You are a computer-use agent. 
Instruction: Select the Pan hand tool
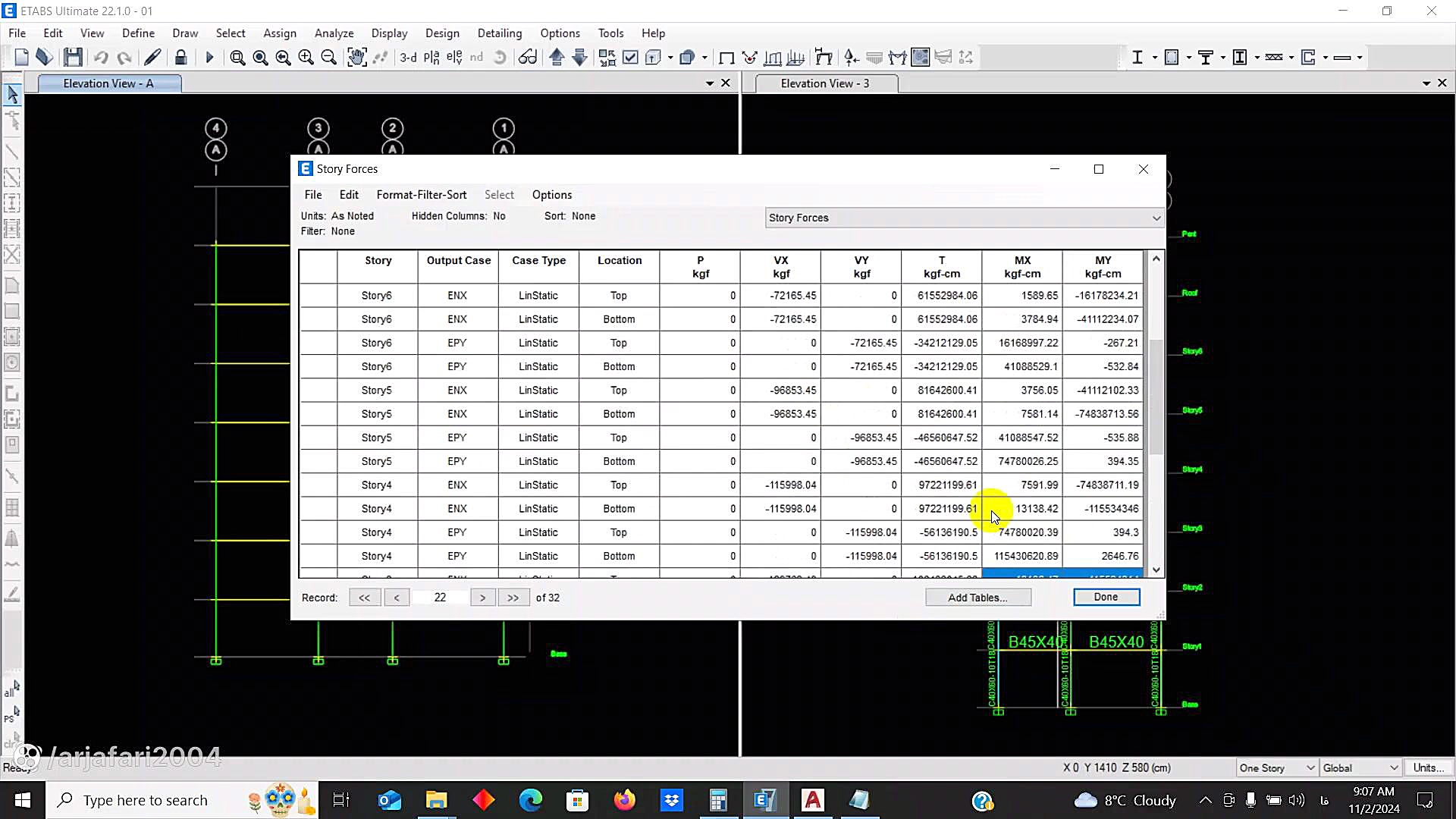(x=356, y=58)
